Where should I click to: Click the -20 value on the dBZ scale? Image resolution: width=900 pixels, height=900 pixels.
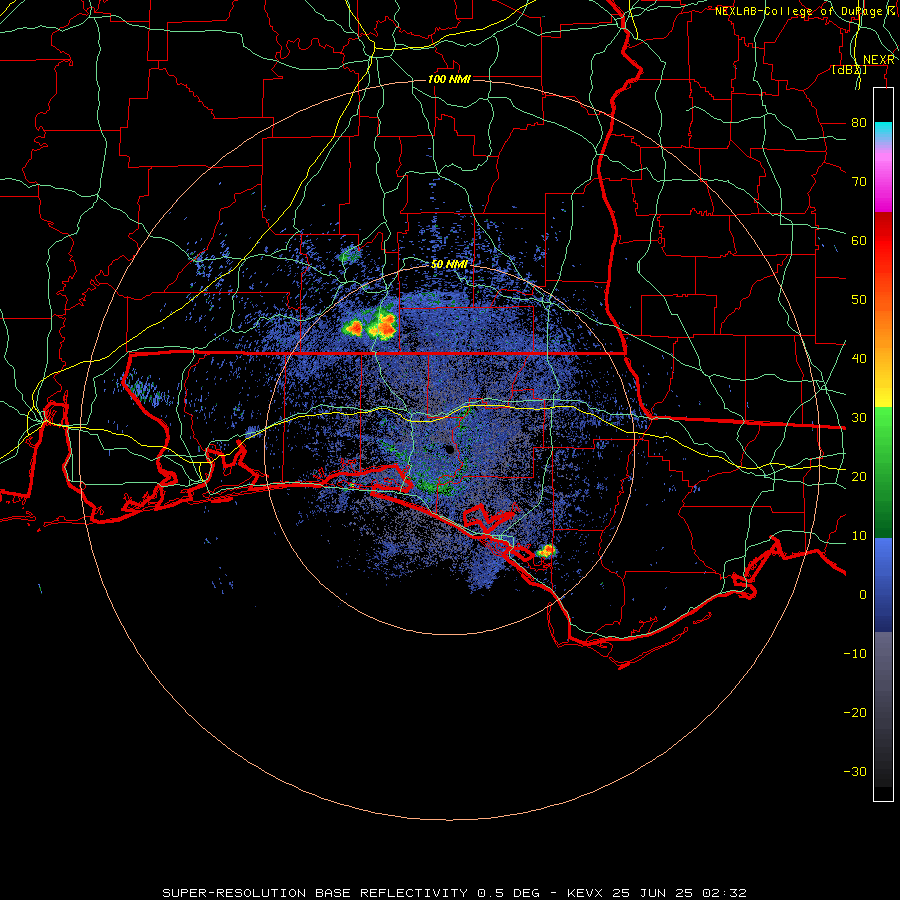click(x=855, y=712)
